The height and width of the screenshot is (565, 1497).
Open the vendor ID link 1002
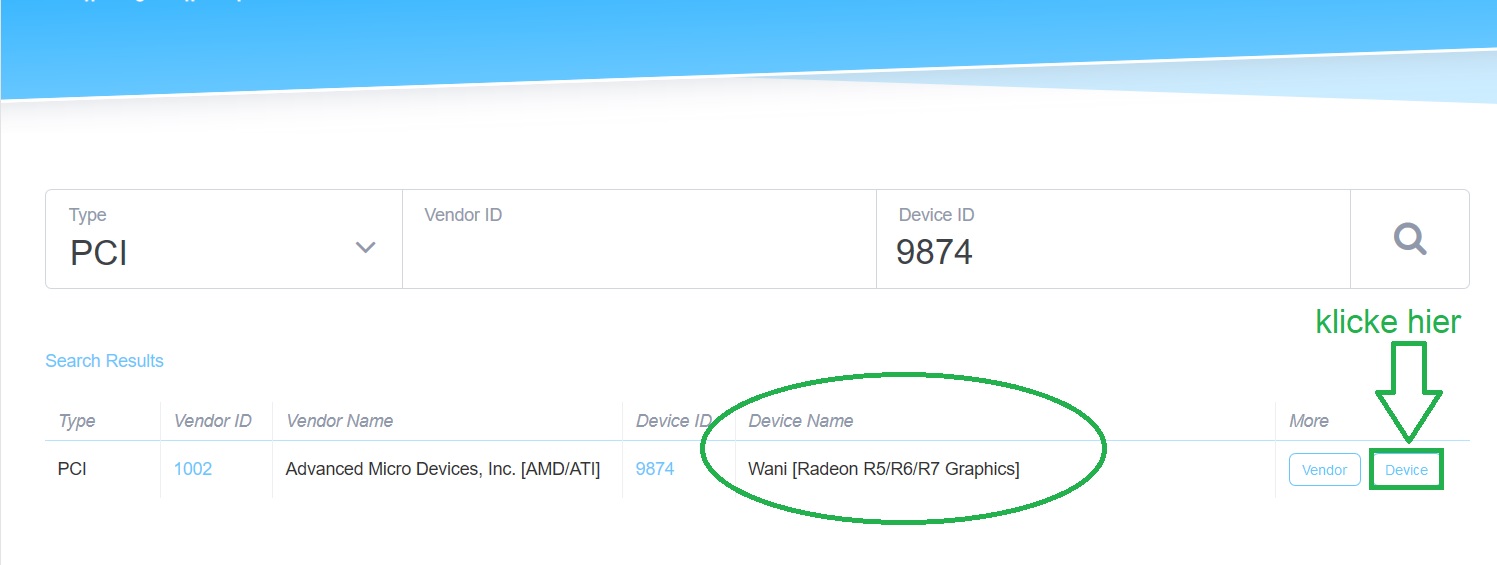[x=193, y=469]
